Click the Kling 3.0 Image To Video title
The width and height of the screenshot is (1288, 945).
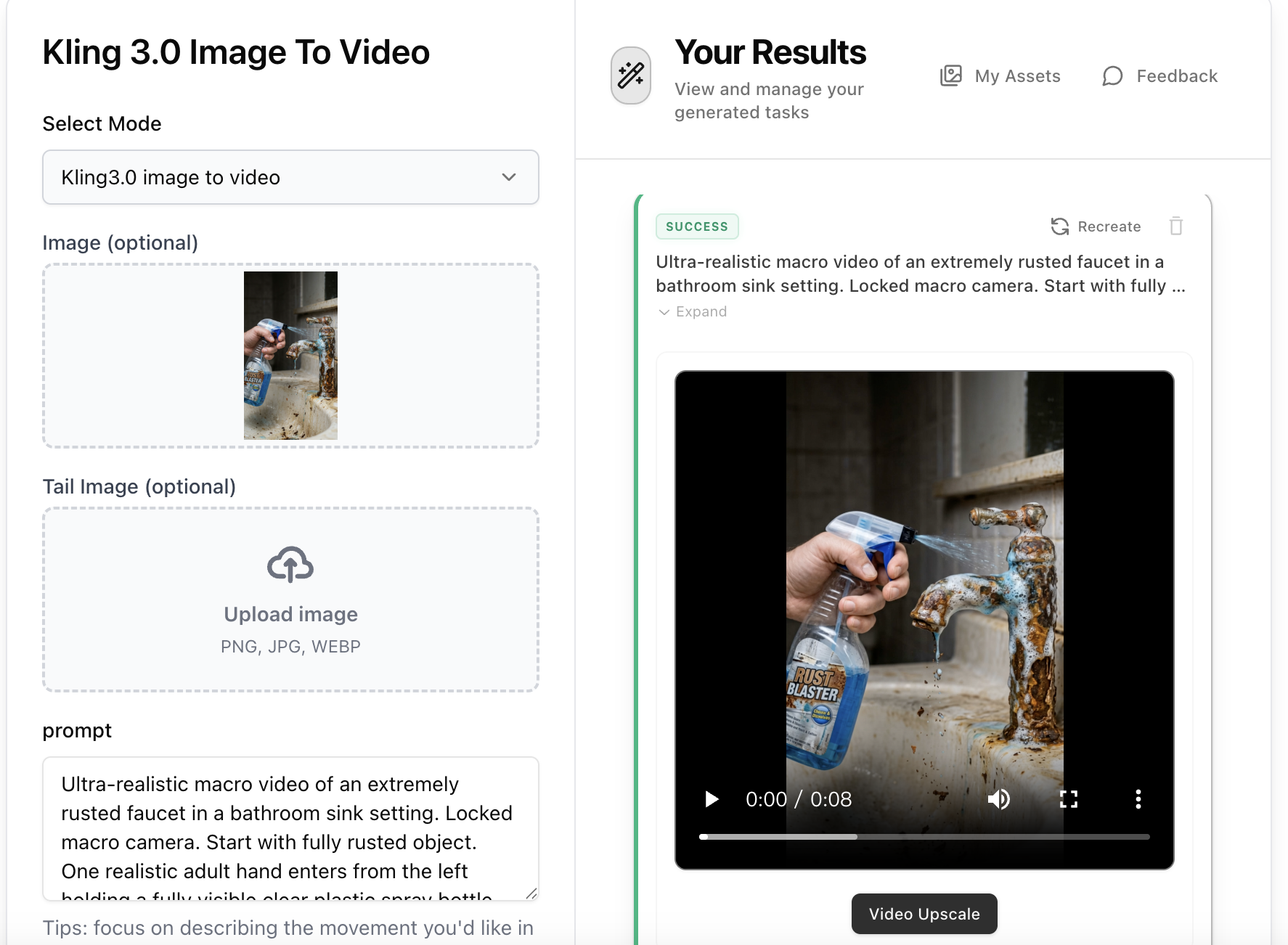click(236, 52)
